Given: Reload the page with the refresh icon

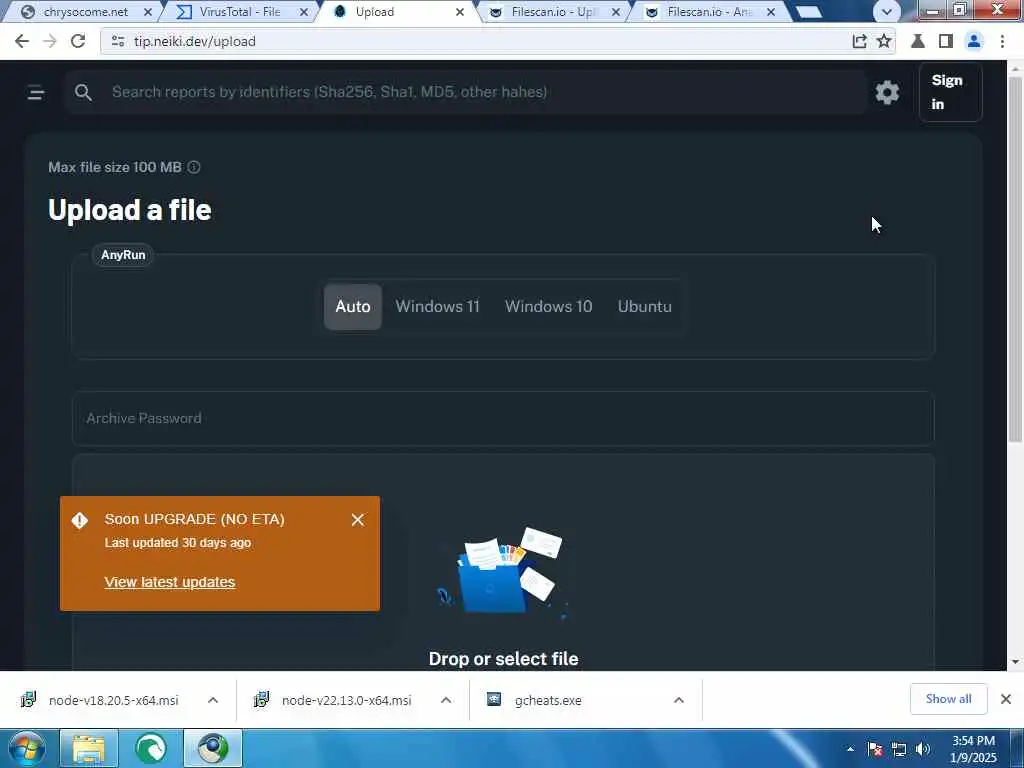Looking at the screenshot, I should [78, 41].
